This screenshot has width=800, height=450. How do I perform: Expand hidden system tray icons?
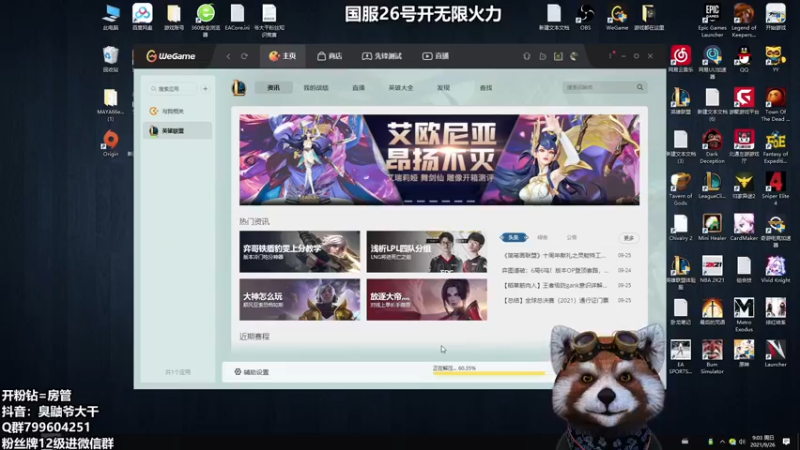point(722,442)
